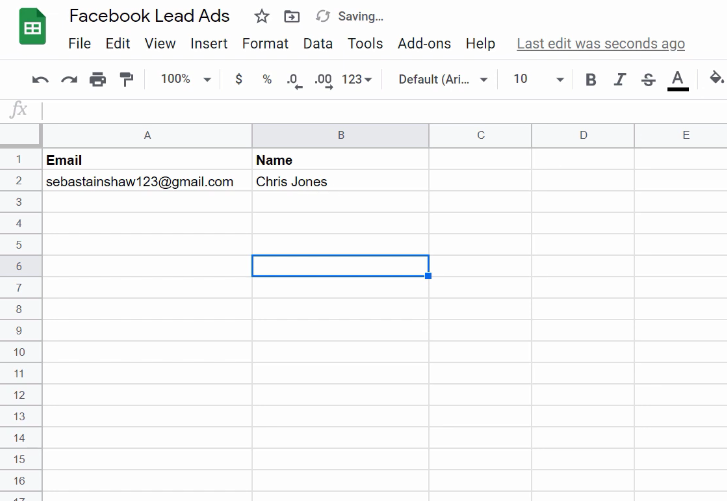Select the Email header cell
This screenshot has width=727, height=501.
point(147,159)
